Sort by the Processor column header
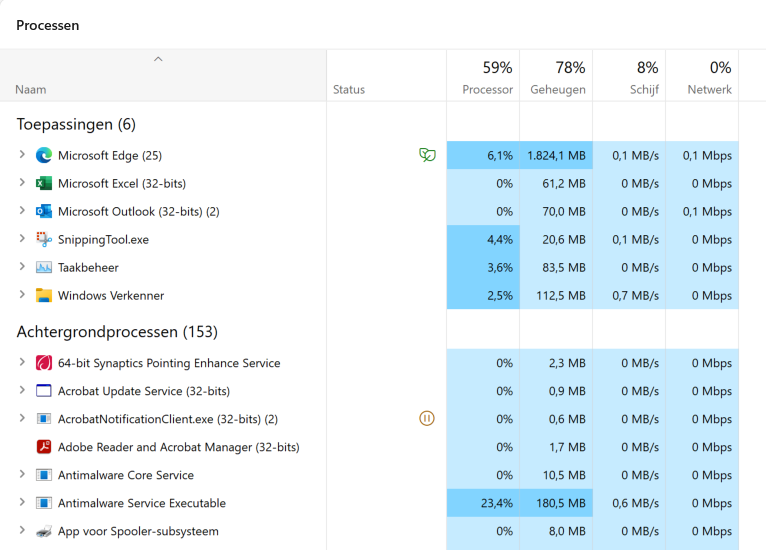 483,76
